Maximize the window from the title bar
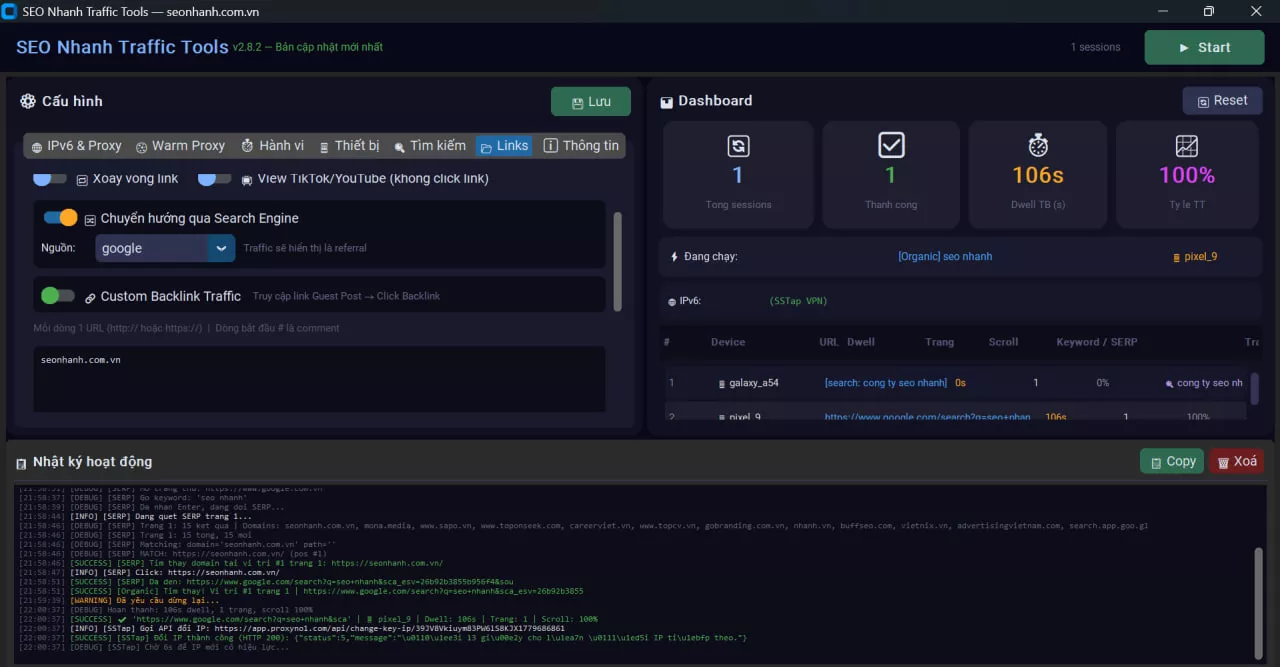This screenshot has width=1280, height=667. [1209, 11]
